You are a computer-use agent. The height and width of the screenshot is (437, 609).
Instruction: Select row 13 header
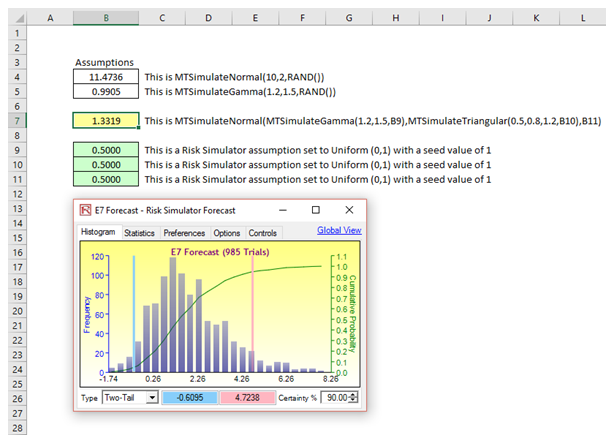point(17,209)
